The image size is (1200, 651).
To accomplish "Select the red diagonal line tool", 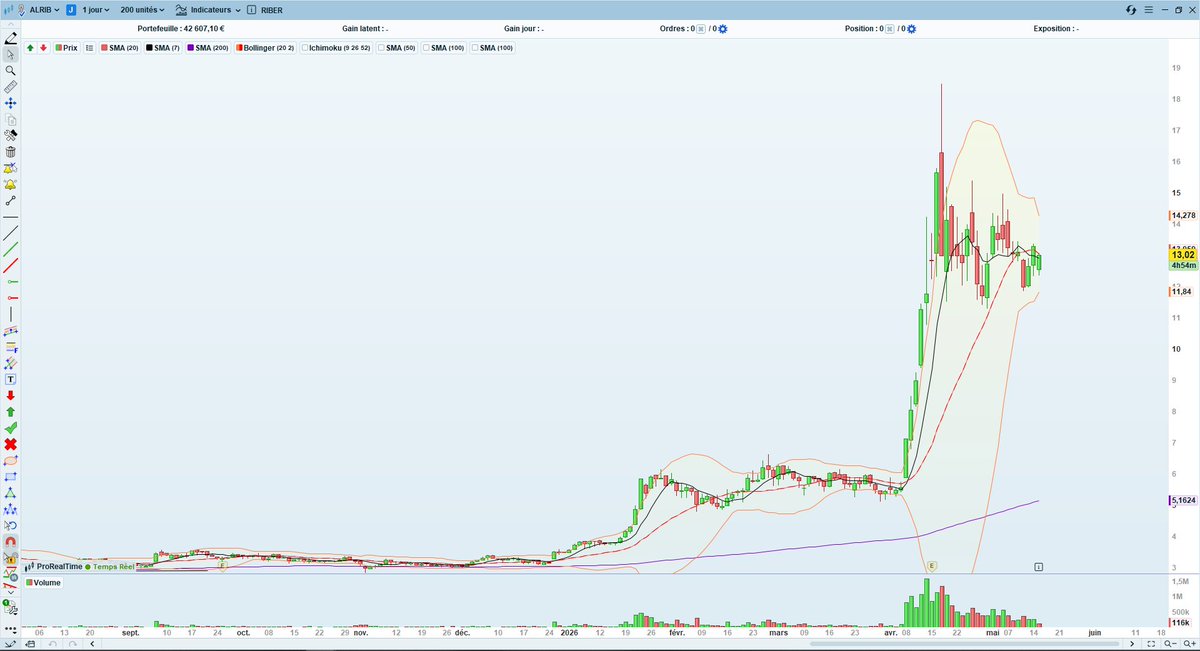I will (x=11, y=266).
